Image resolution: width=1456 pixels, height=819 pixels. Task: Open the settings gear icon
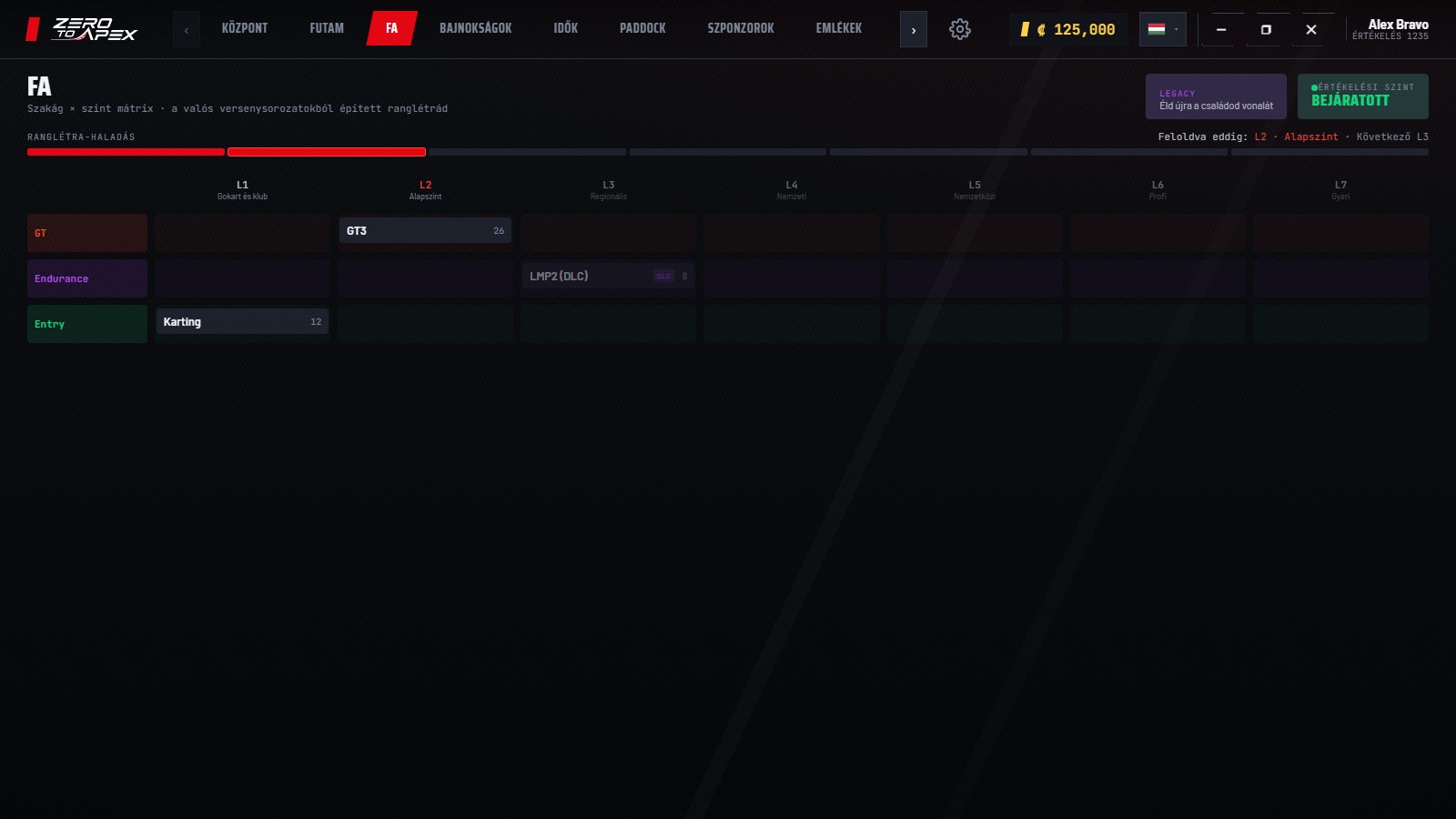click(959, 29)
